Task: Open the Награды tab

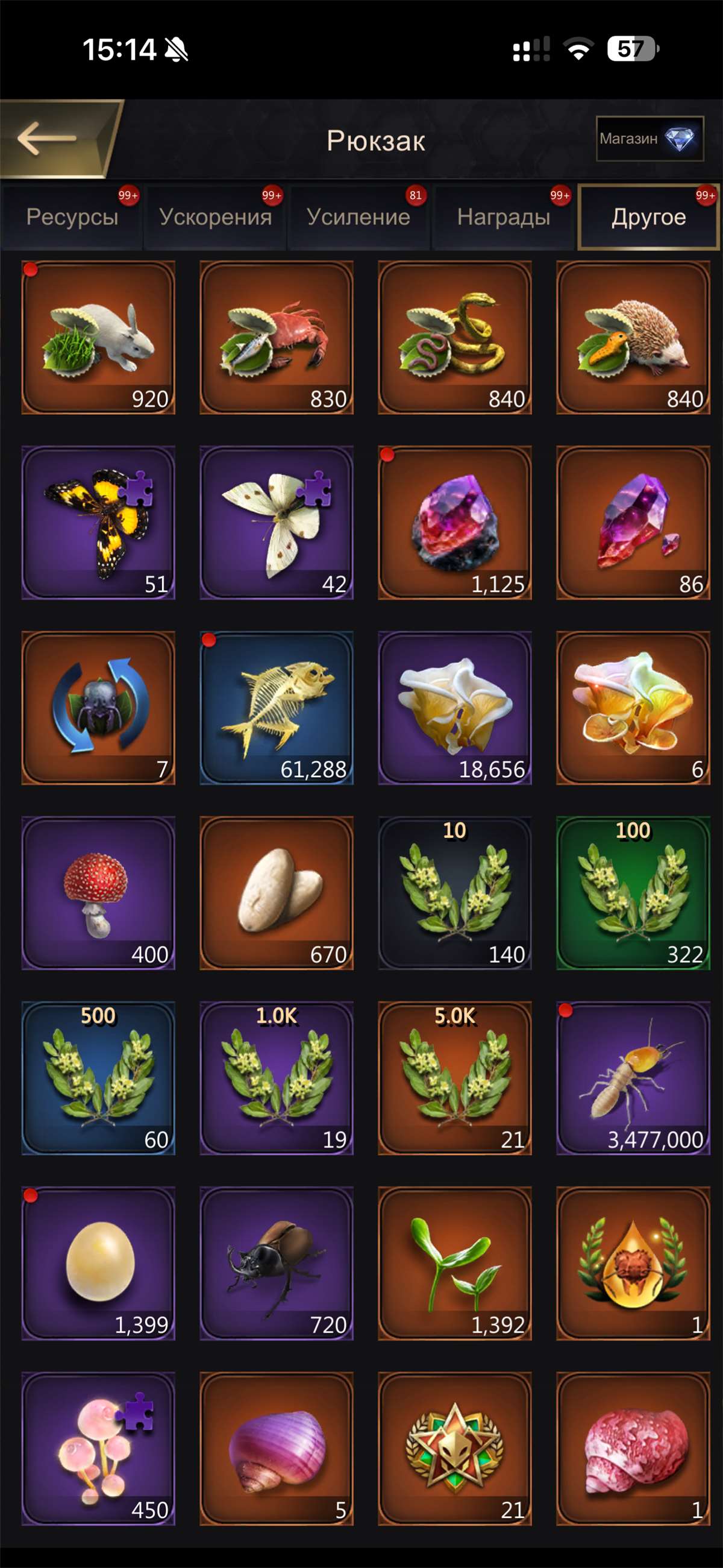Action: click(x=503, y=217)
